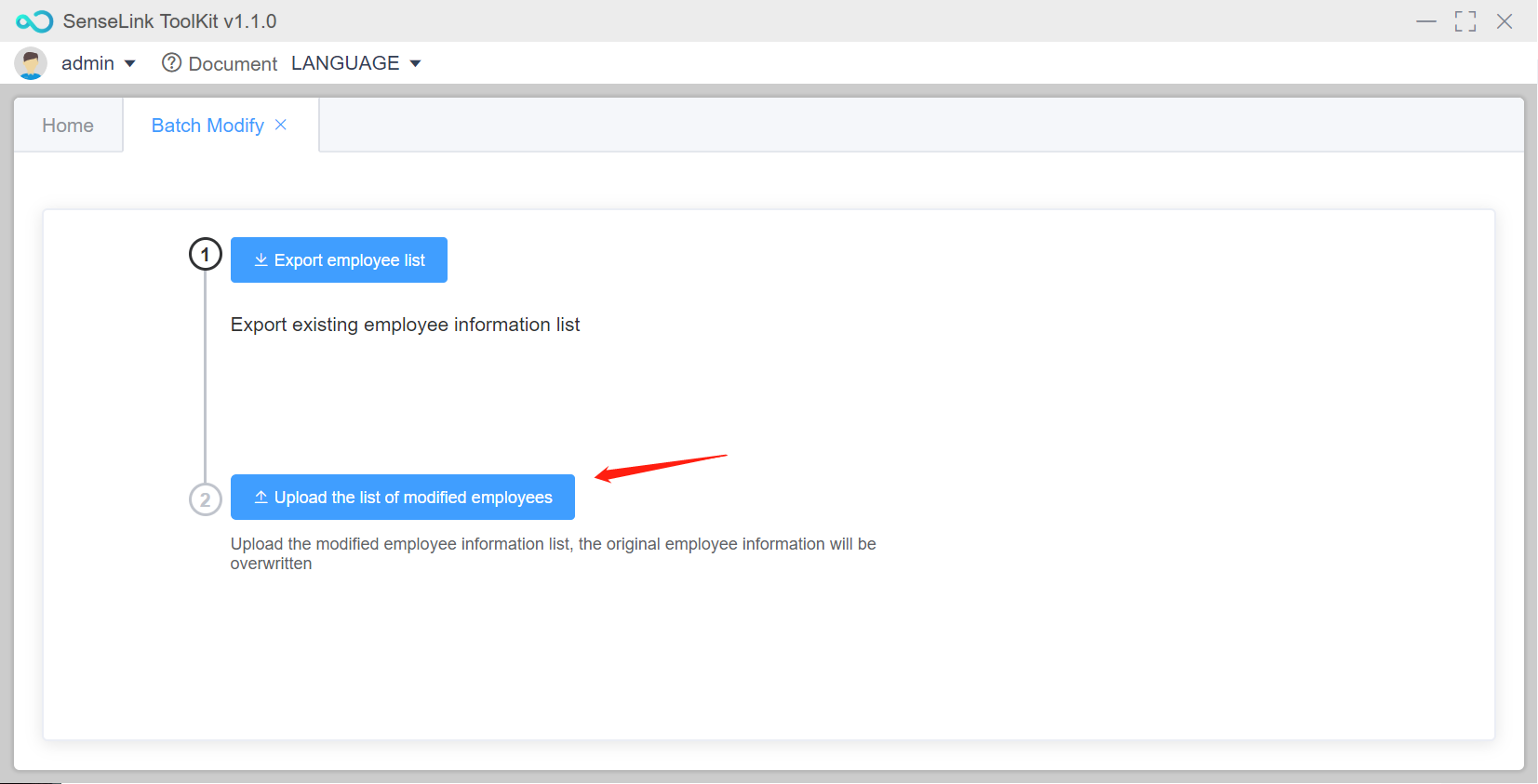Close the Batch Modify tab

tap(281, 125)
